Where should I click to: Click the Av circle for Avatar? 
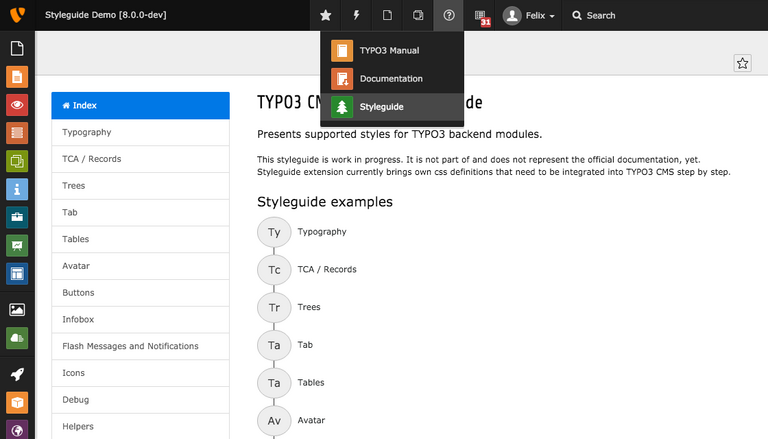[x=274, y=421]
